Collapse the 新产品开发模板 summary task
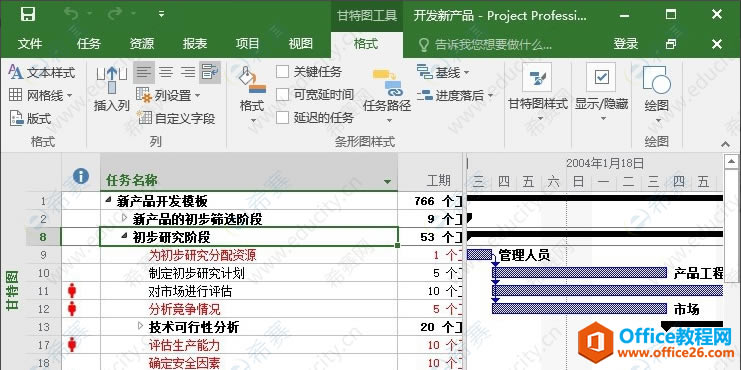This screenshot has width=741, height=370. click(109, 201)
